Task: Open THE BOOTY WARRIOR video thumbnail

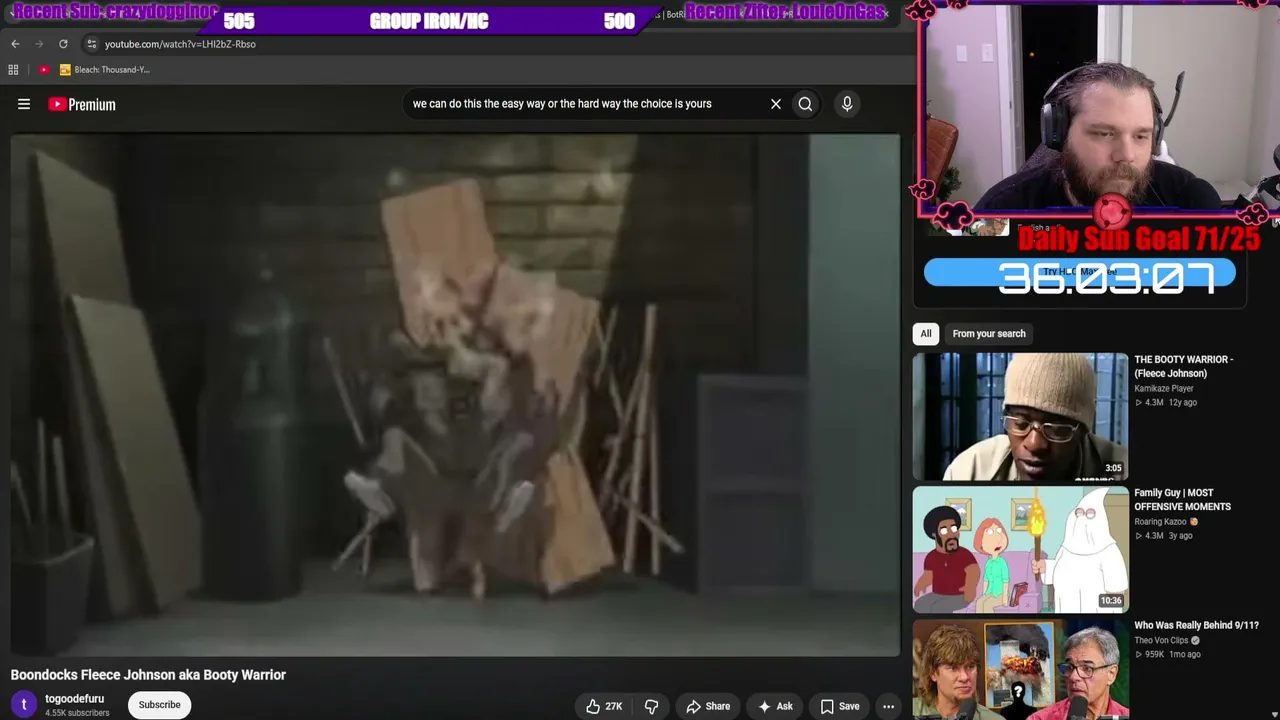Action: (x=1020, y=417)
